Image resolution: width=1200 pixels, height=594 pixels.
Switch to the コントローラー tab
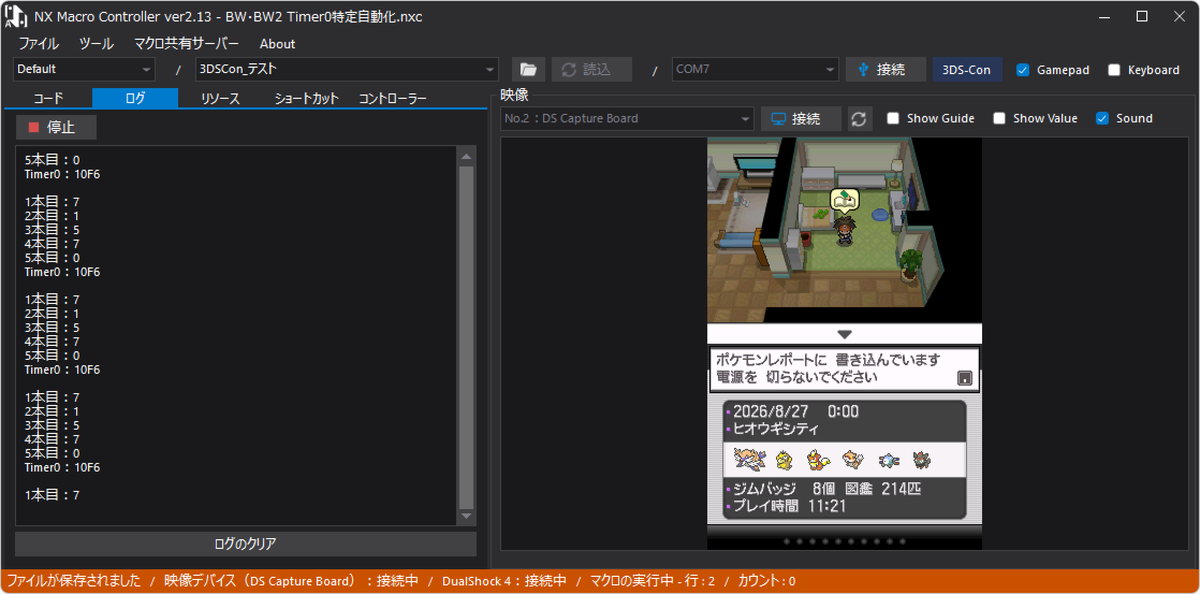pyautogui.click(x=393, y=98)
